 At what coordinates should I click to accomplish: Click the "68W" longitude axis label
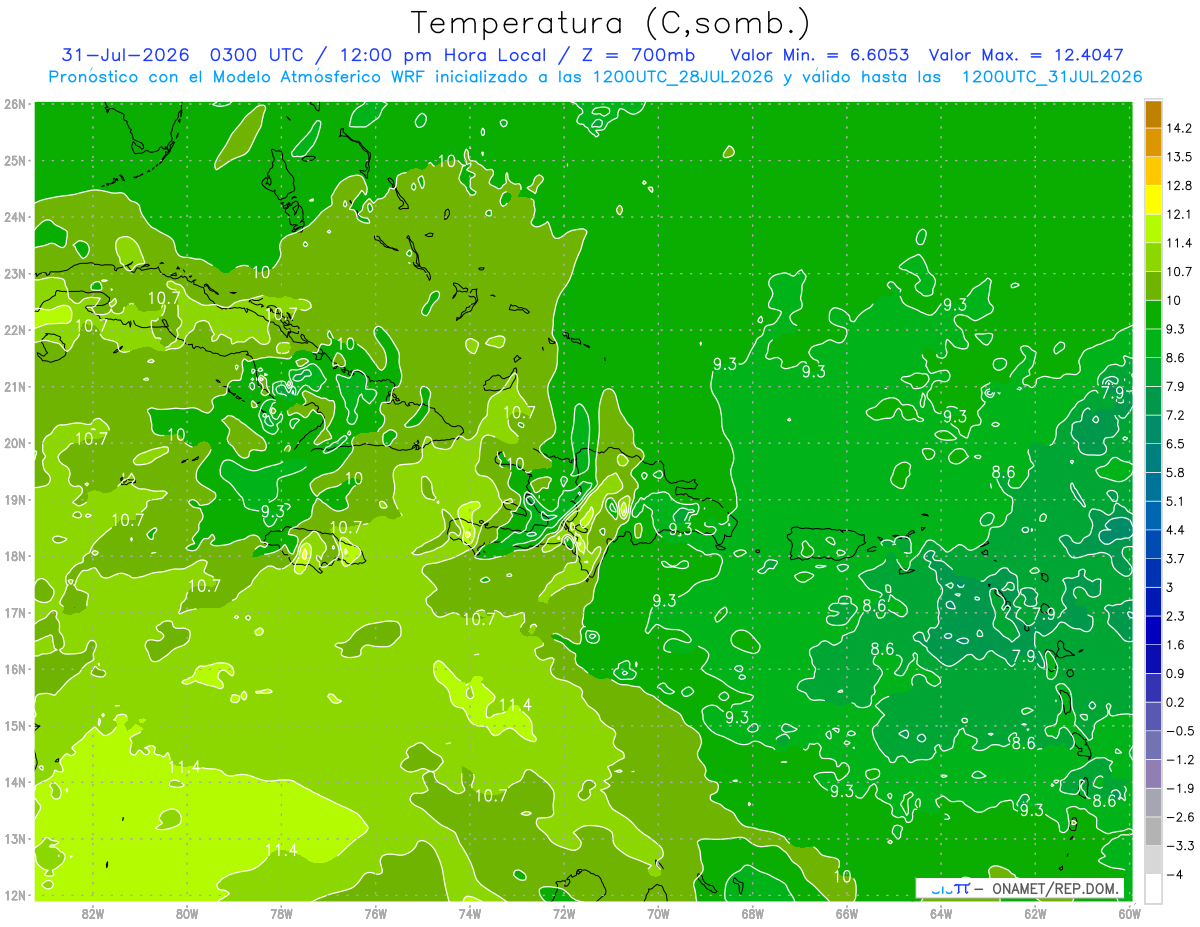(x=753, y=912)
